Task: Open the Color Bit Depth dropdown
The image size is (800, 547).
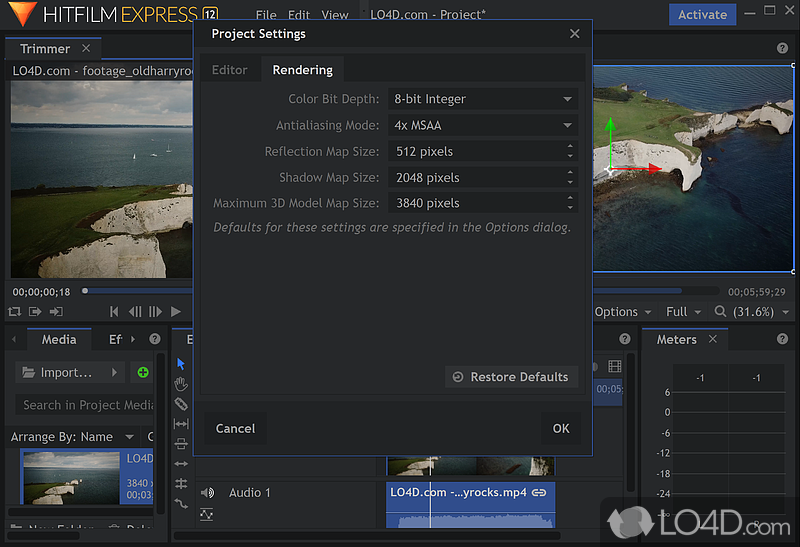Action: pyautogui.click(x=483, y=99)
